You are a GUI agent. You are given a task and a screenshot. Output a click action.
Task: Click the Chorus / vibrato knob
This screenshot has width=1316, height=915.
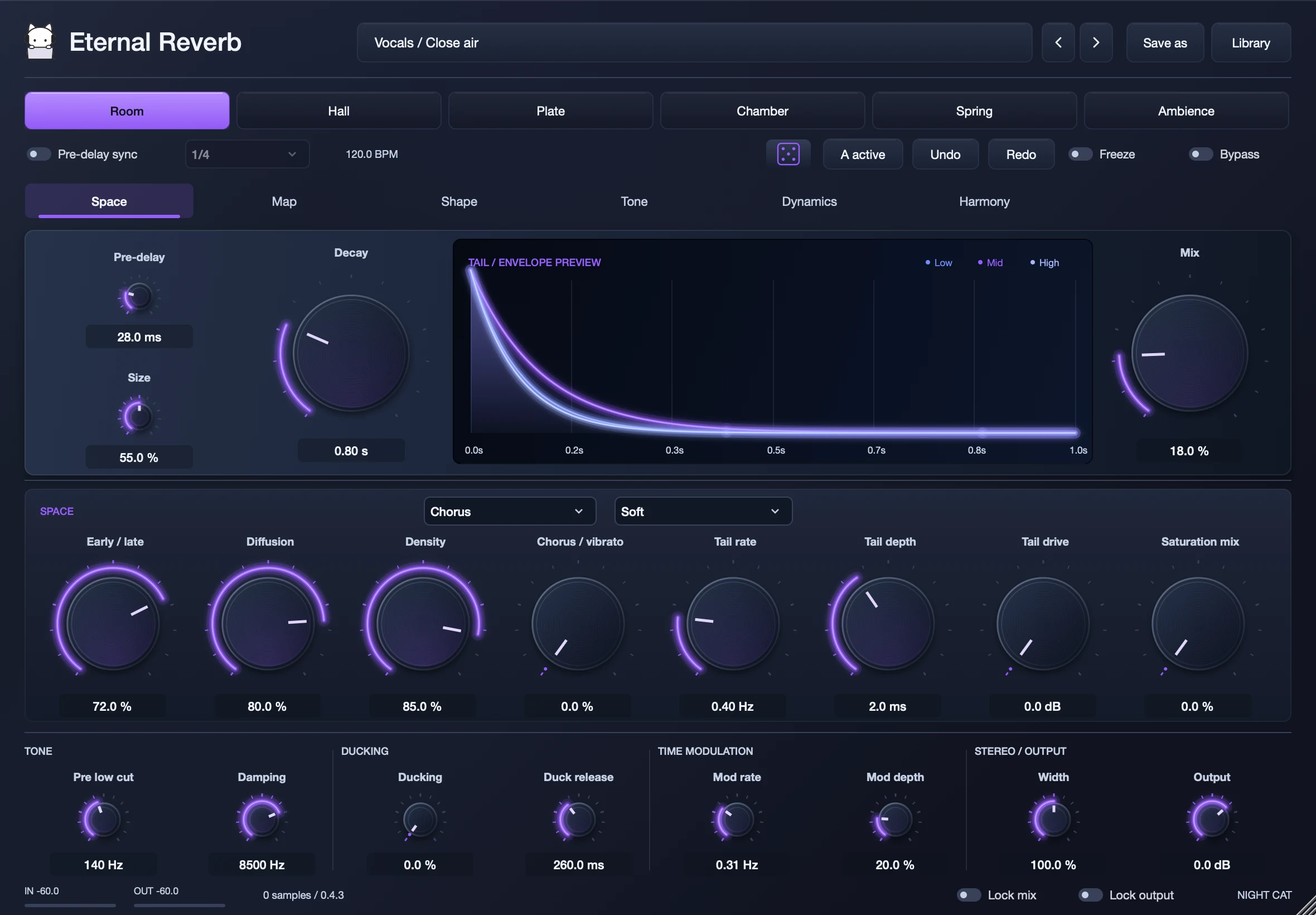[578, 623]
